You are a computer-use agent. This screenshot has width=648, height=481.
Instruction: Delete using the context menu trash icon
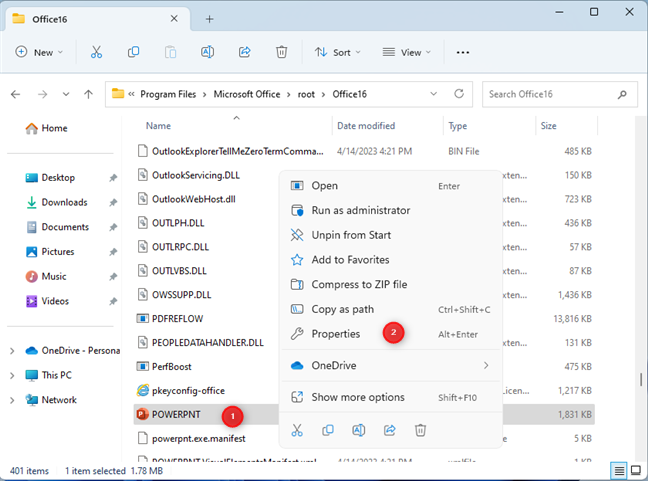click(420, 430)
